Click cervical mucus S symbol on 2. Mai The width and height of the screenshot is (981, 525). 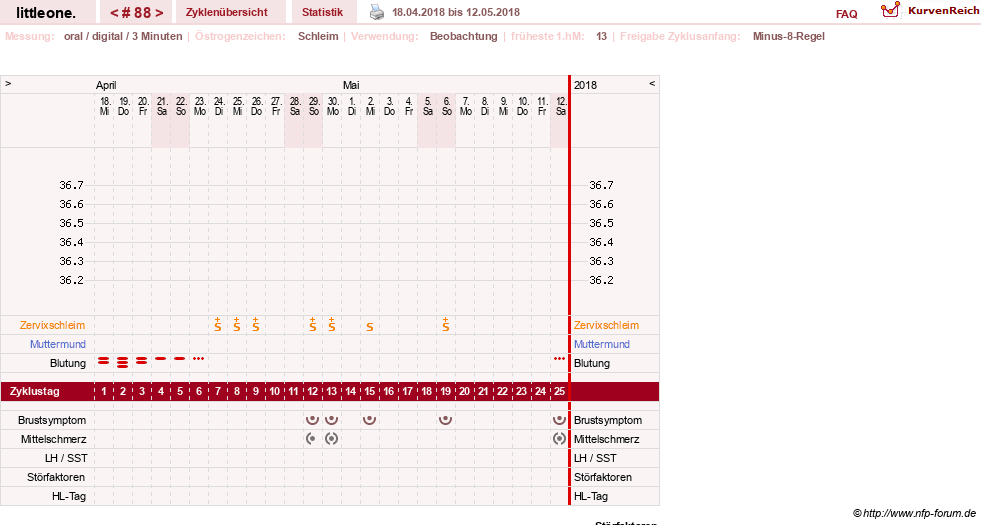370,327
